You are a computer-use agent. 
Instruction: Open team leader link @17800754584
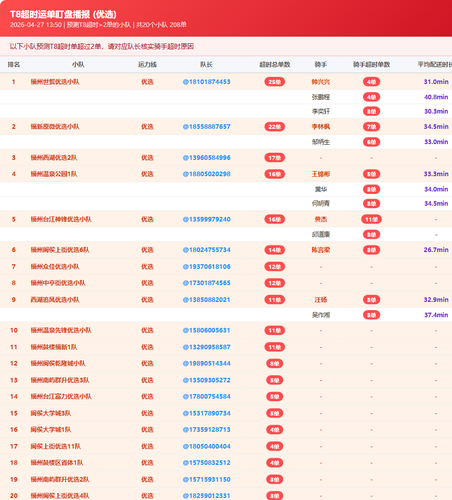click(206, 396)
